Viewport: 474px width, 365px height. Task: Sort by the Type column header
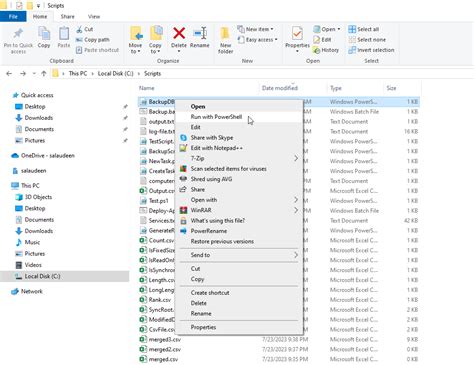(336, 88)
